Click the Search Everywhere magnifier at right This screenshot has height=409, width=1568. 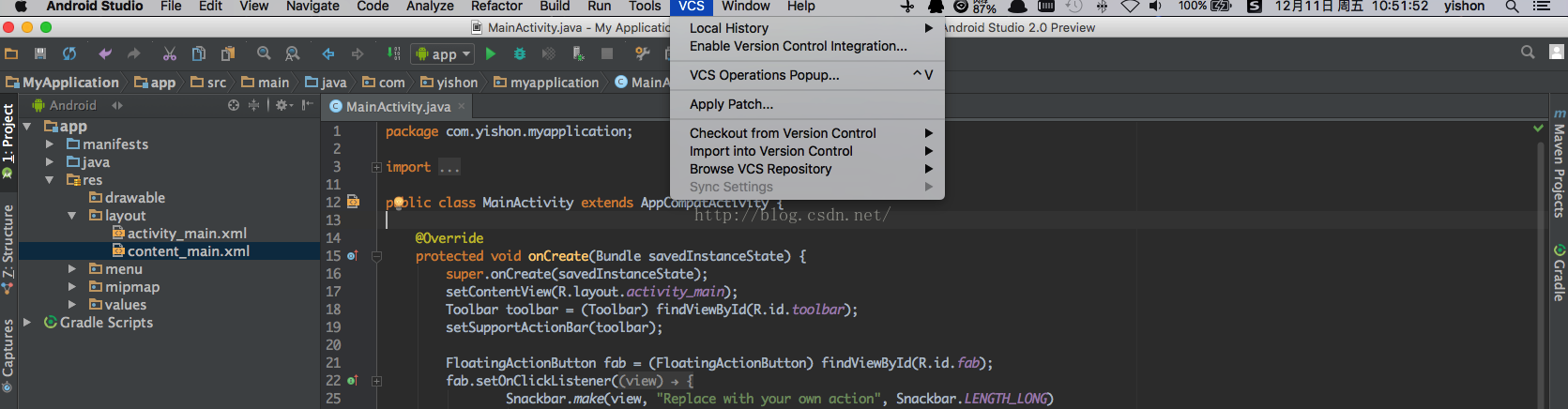(x=1528, y=53)
